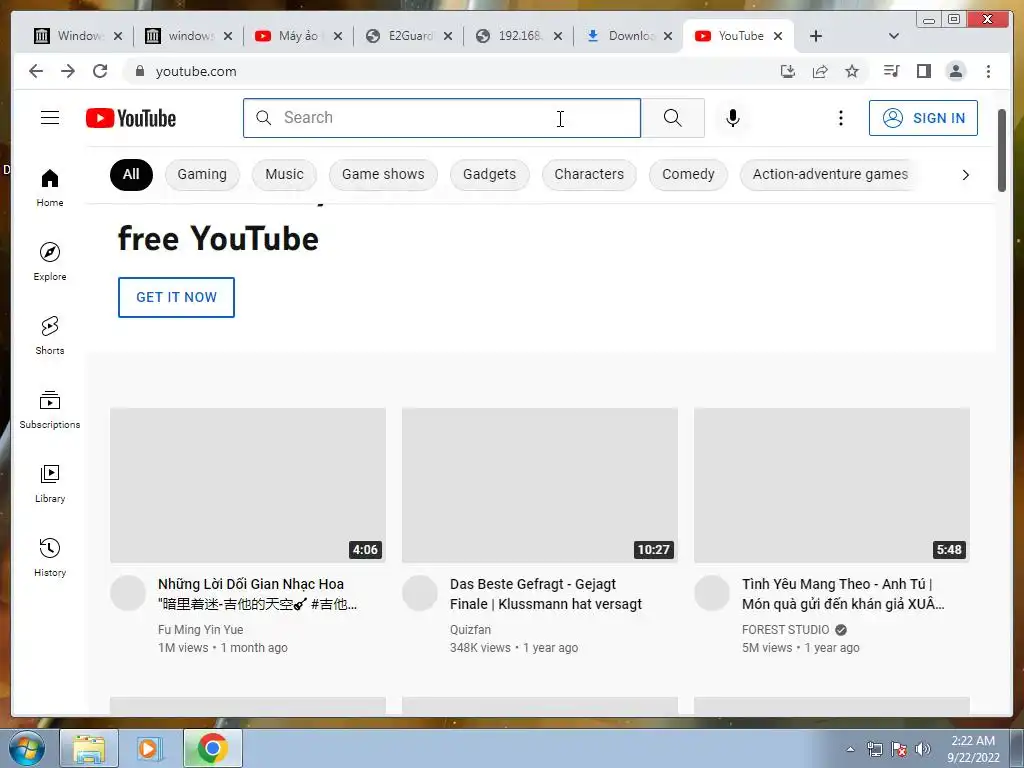Click browser Back arrow
The width and height of the screenshot is (1024, 768).
(x=36, y=71)
